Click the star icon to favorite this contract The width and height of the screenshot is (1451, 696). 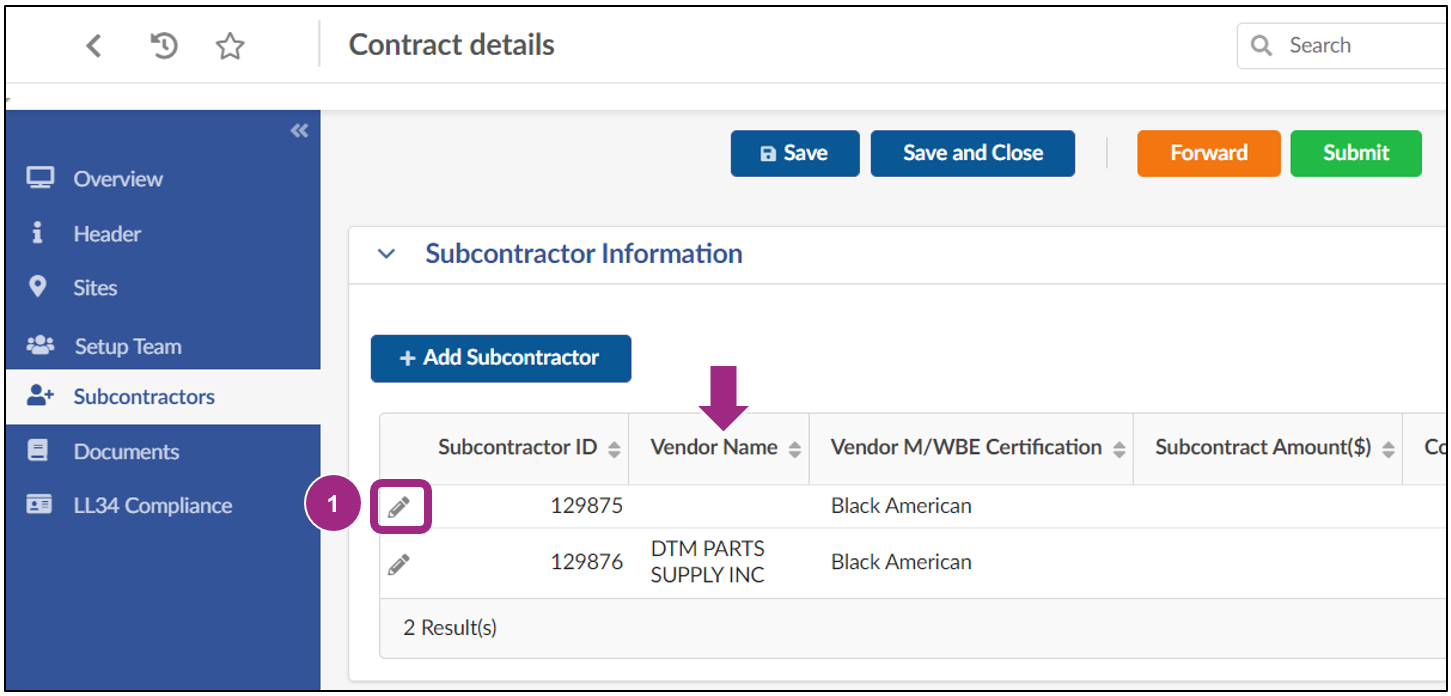pos(229,45)
